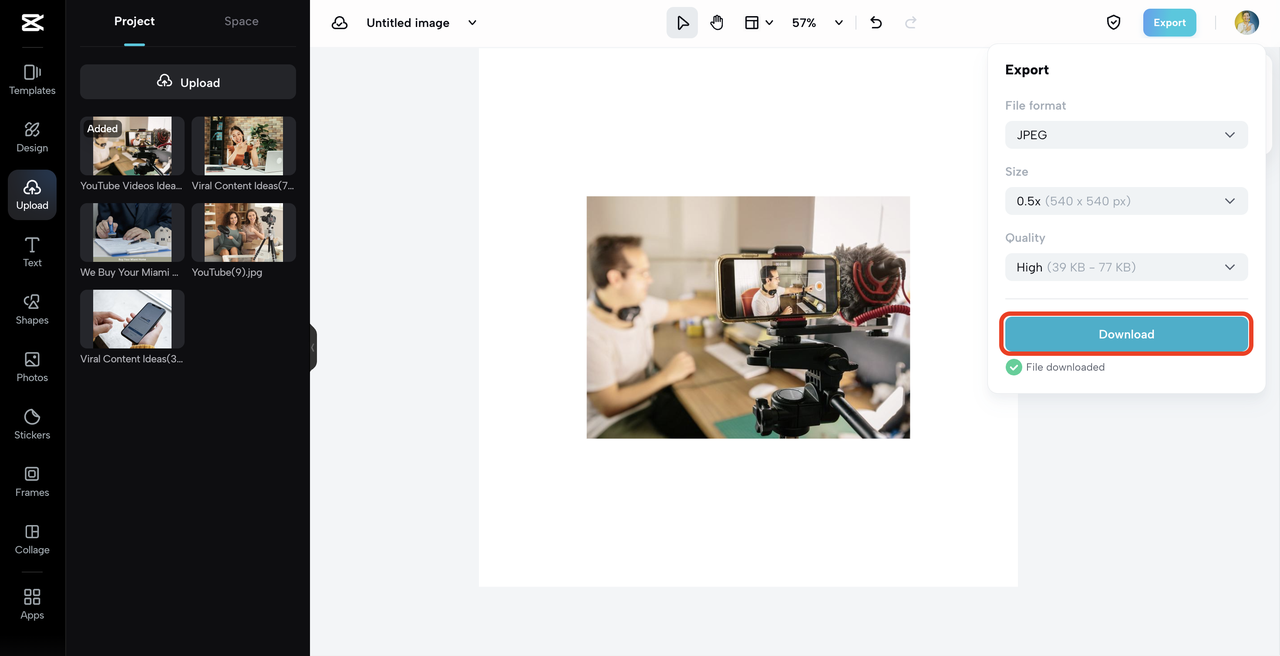The height and width of the screenshot is (656, 1280).
Task: Expand the Untitled image name dropdown
Action: tap(472, 22)
